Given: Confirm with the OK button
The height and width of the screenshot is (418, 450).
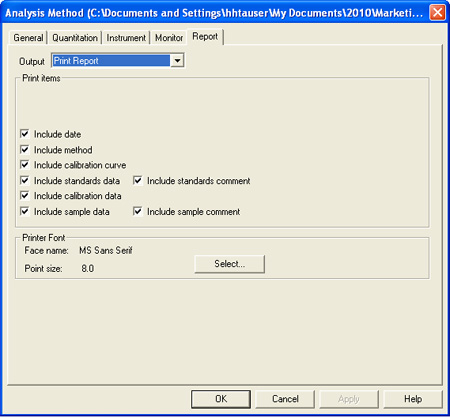Looking at the screenshot, I should 221,399.
